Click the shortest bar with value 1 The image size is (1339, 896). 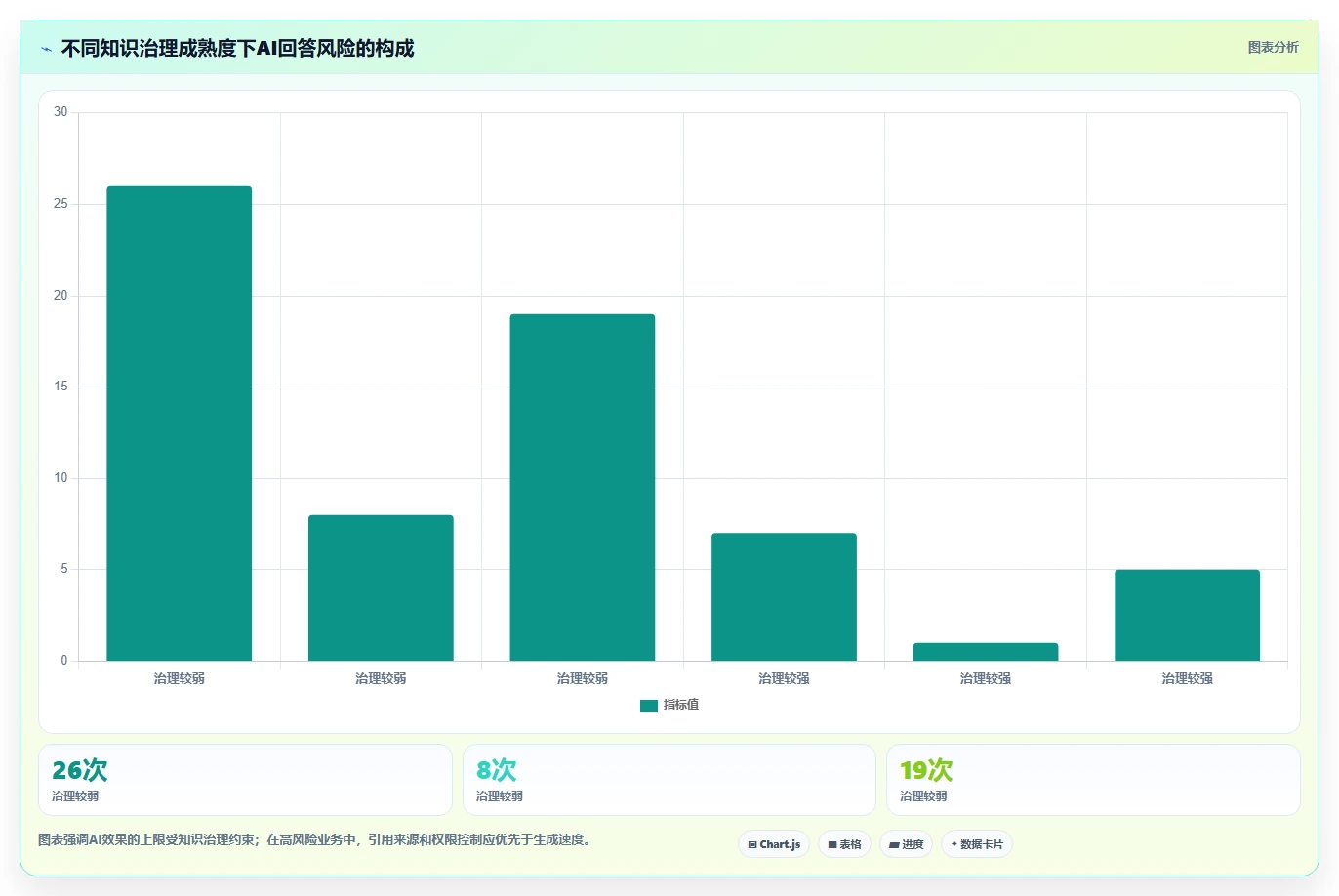[986, 652]
